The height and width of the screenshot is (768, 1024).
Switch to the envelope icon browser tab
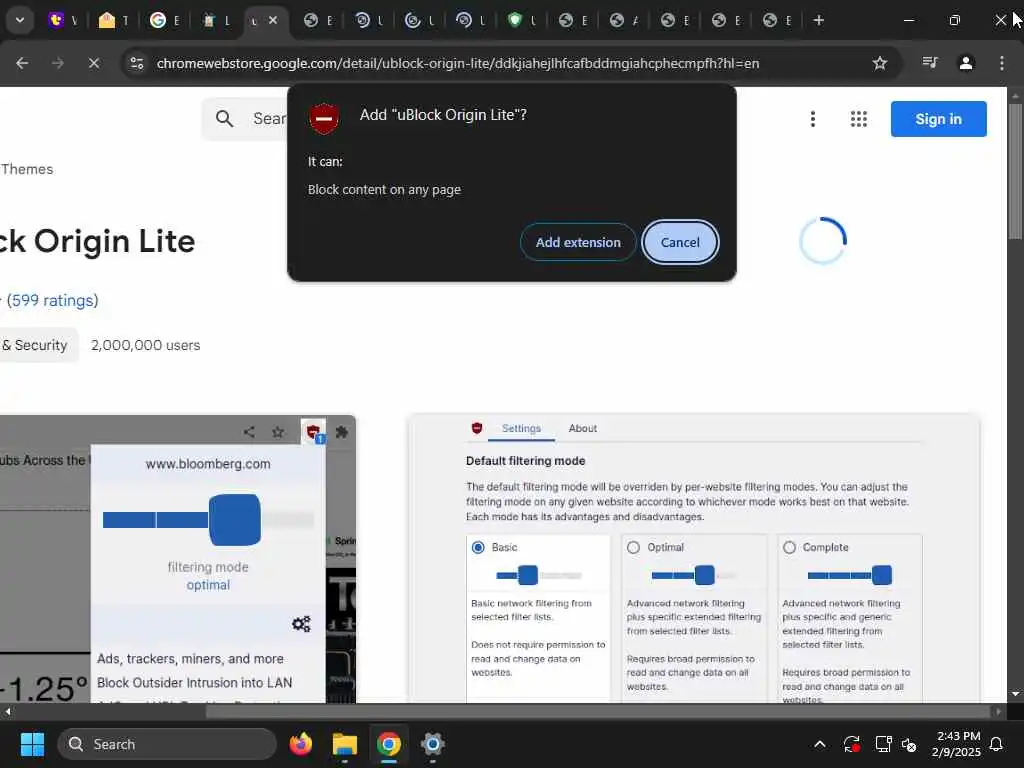(x=106, y=20)
